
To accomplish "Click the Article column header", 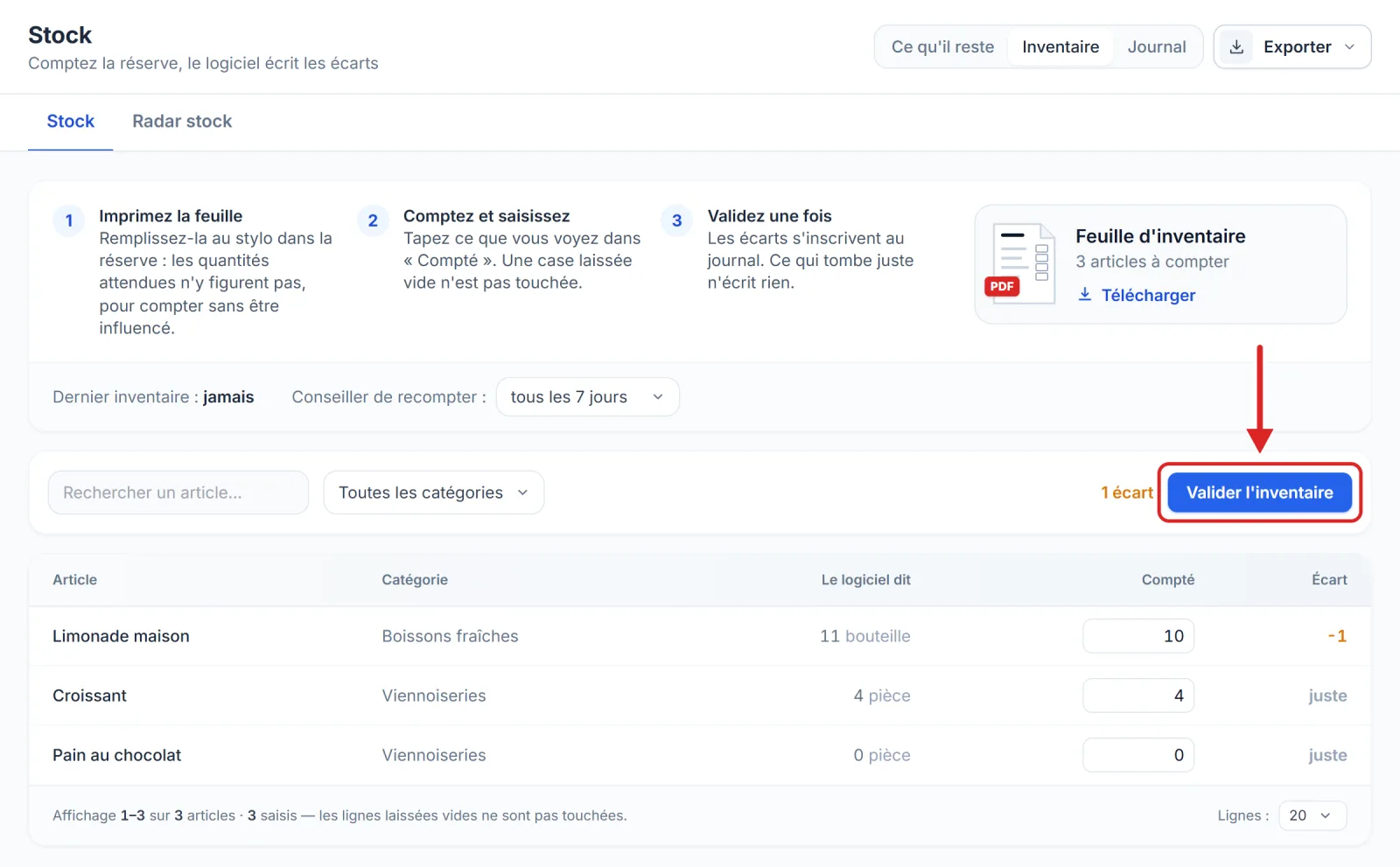I will pyautogui.click(x=75, y=579).
